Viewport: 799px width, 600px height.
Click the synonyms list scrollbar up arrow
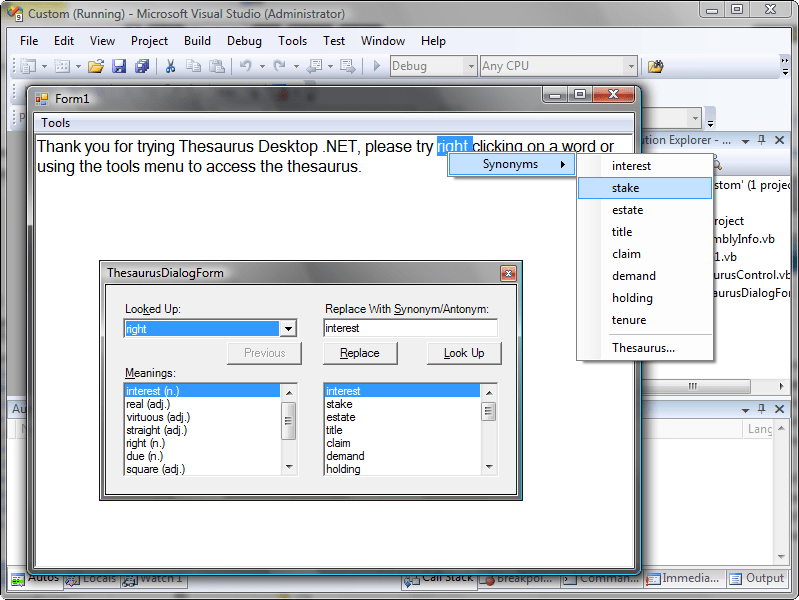tap(489, 392)
